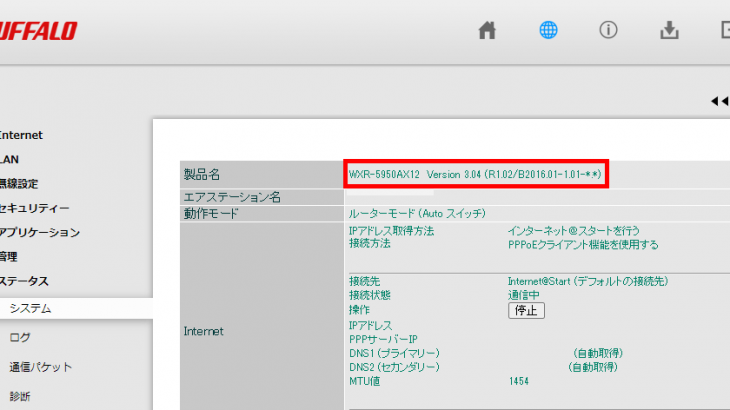Collapse panel with double left arrows

(x=719, y=100)
